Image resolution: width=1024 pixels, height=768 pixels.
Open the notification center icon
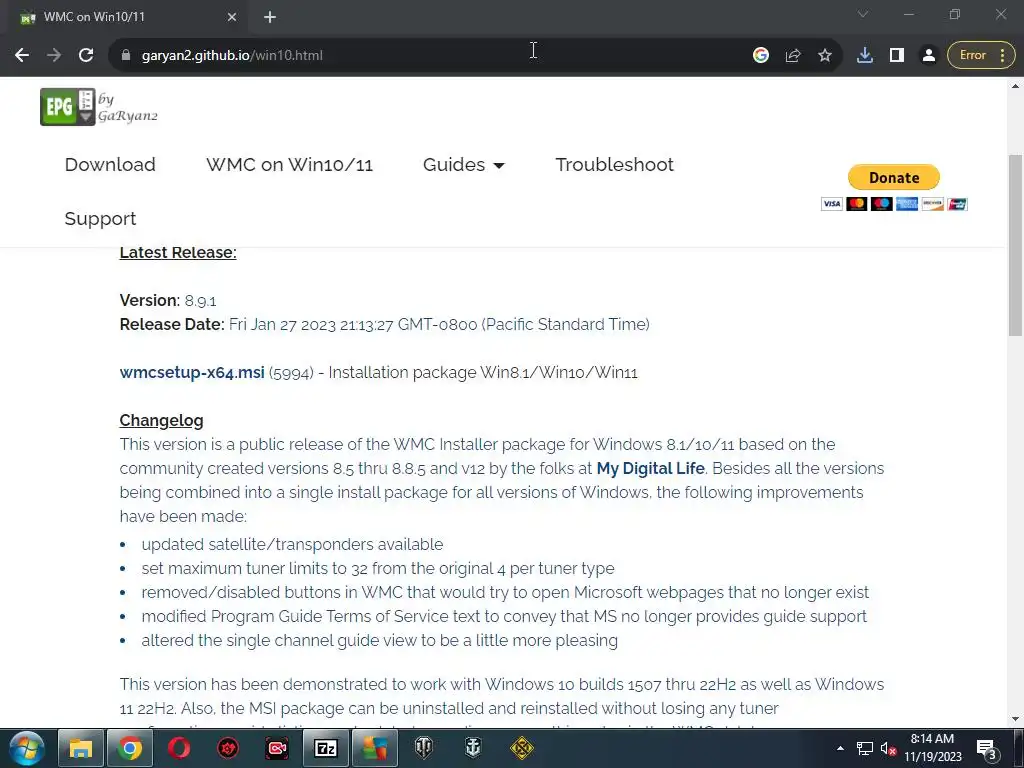987,748
